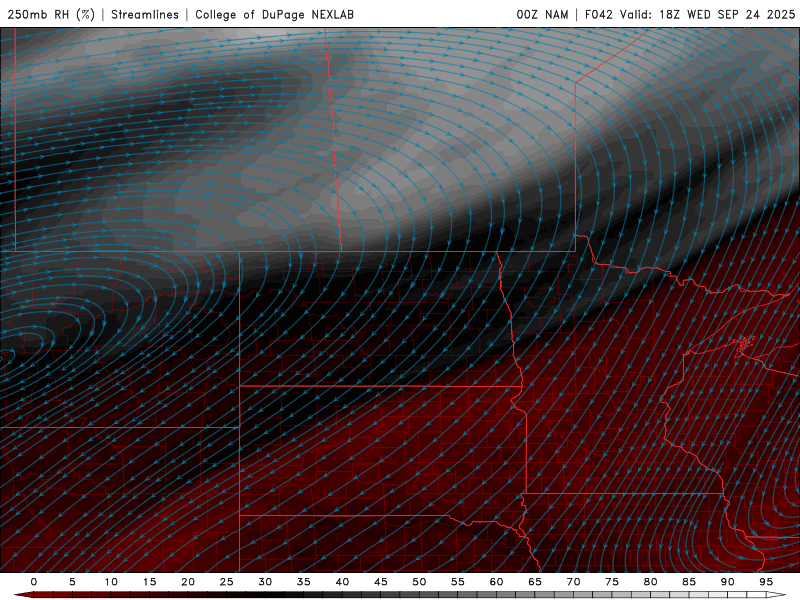This screenshot has width=800, height=600.
Task: Click the "00Z NAM" model run label
Action: [542, 14]
